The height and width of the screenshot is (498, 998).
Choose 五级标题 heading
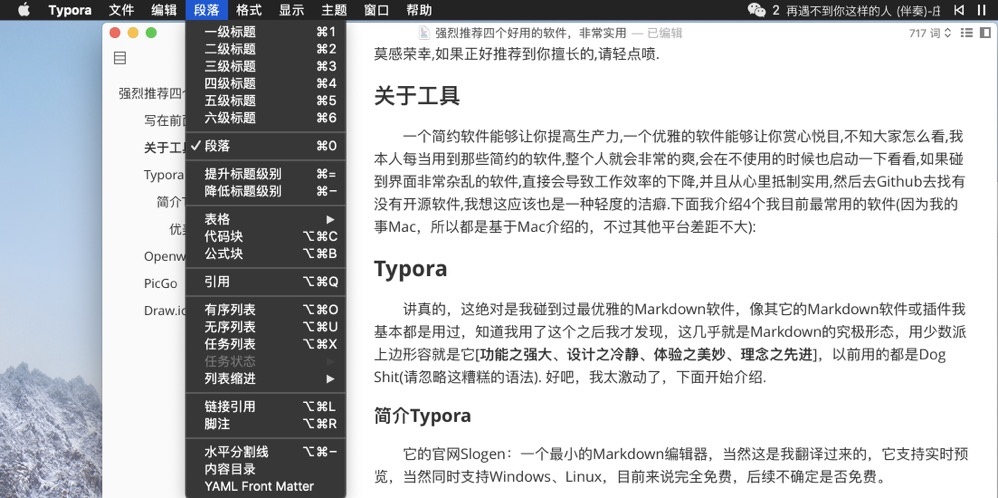point(265,101)
